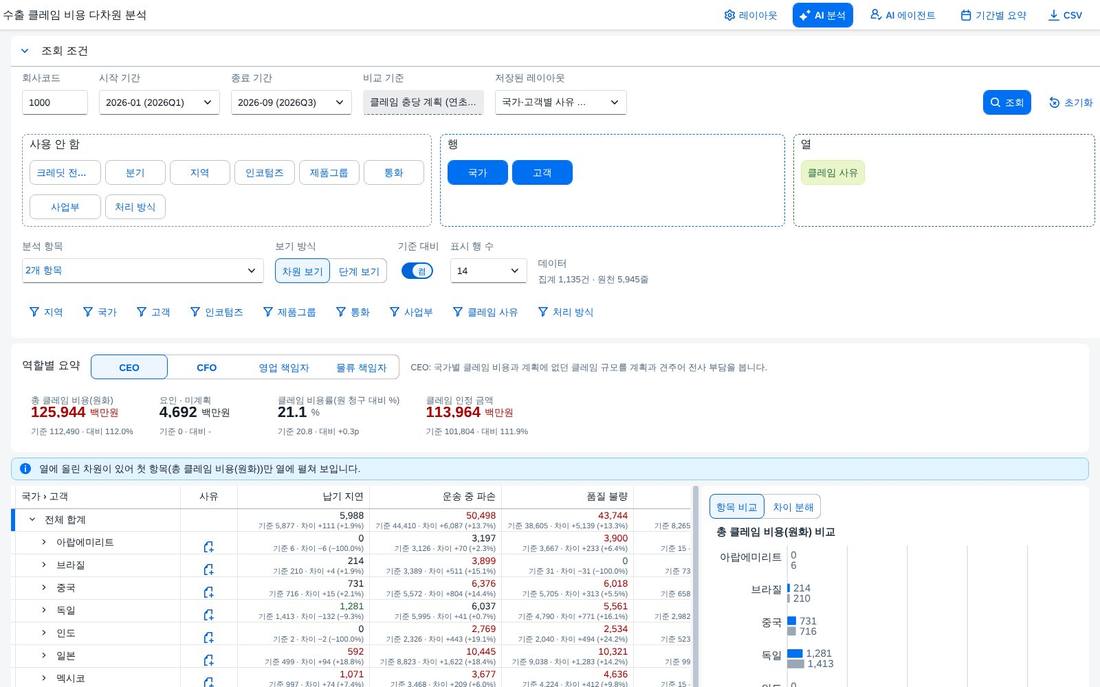Screen dimensions: 1100x687
Task: Open the 인코텀즈 filter icon
Action: click(195, 312)
